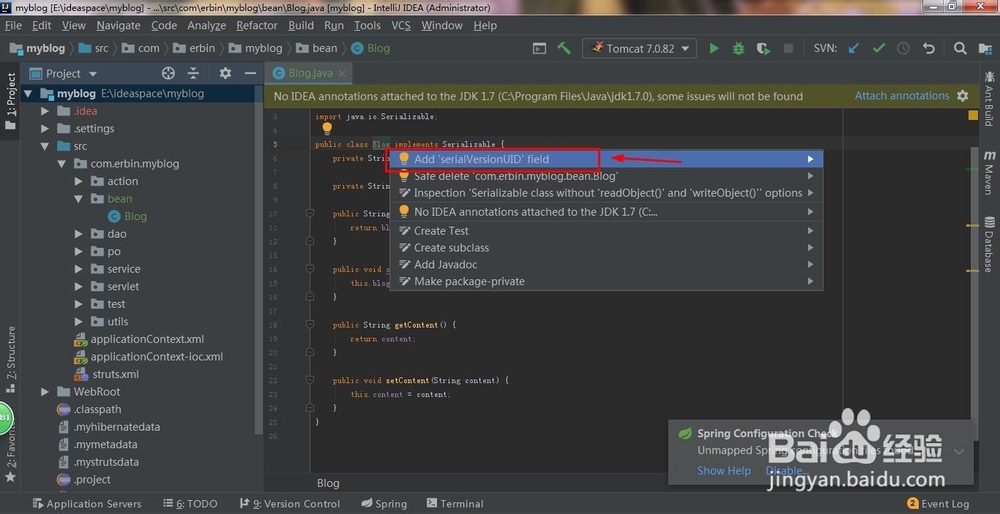Viewport: 1000px width, 514px height.
Task: Collapse all nodes in Project panel
Action: 193,73
